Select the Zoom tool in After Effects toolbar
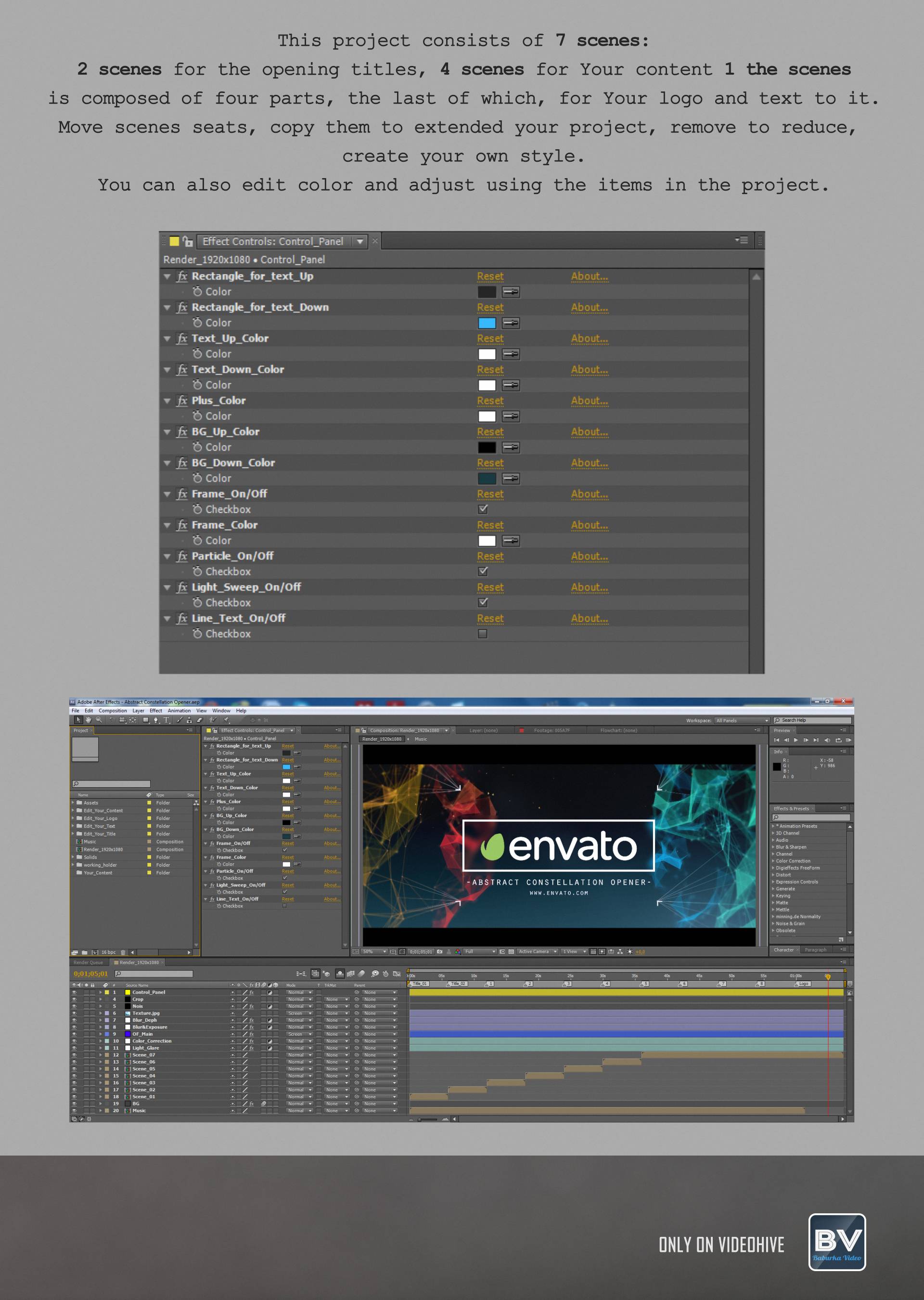This screenshot has width=924, height=1300. [99, 720]
